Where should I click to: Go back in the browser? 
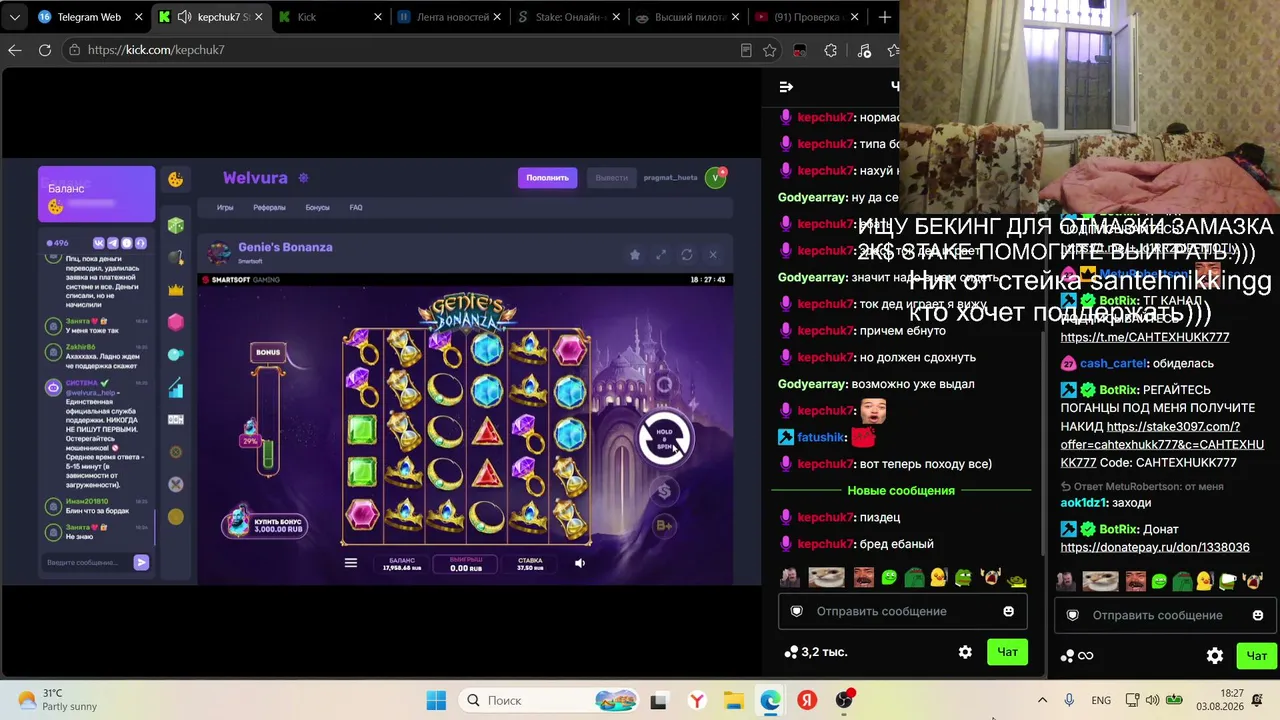[x=15, y=50]
